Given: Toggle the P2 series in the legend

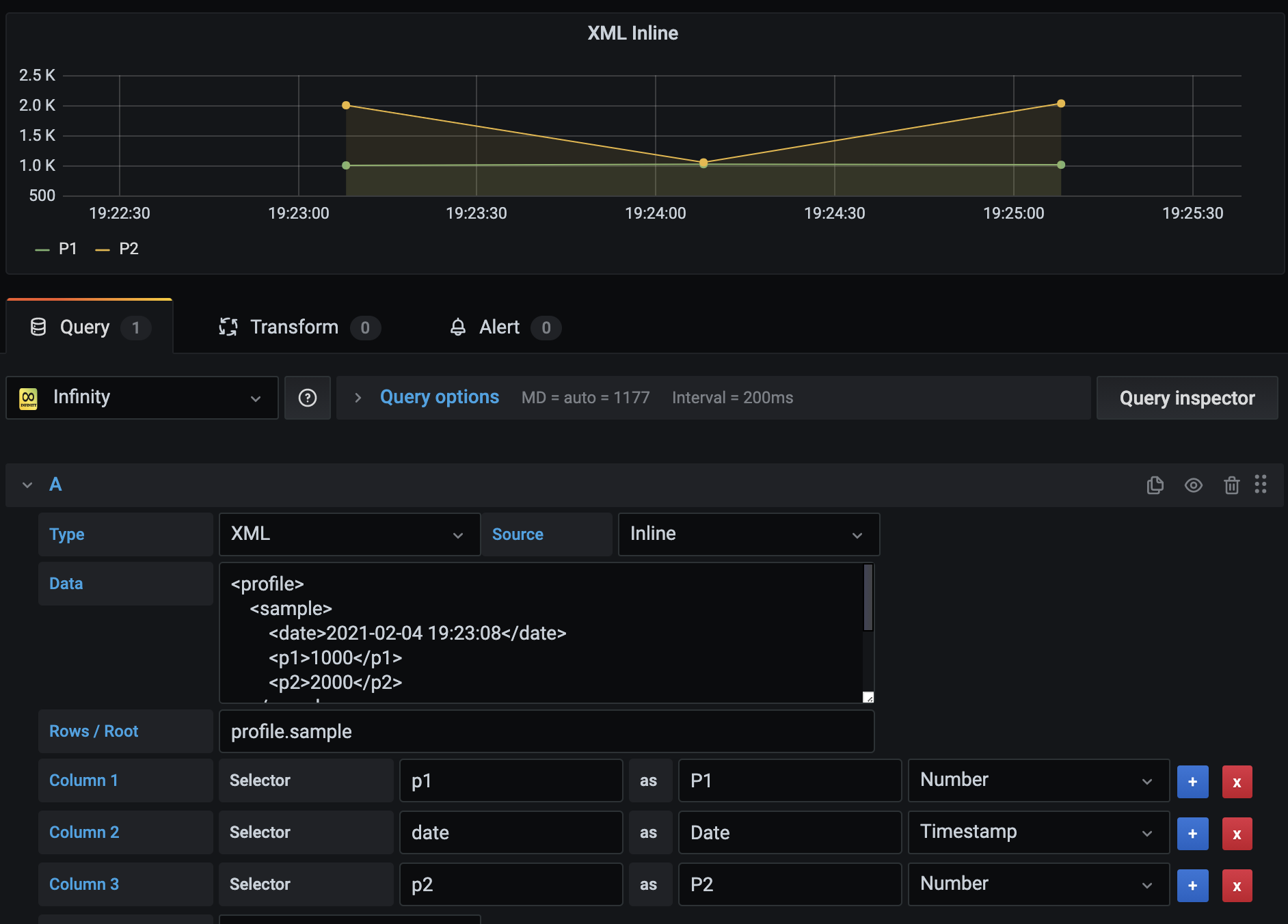Looking at the screenshot, I should tap(128, 248).
